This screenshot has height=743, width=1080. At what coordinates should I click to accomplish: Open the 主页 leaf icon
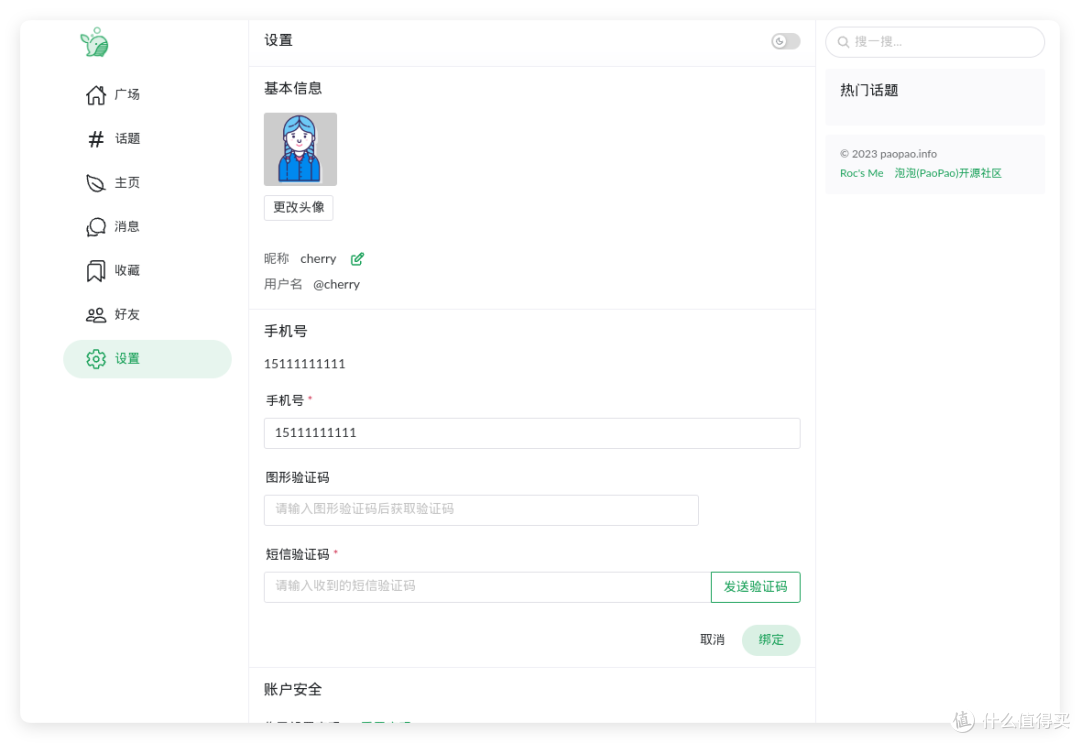[96, 183]
